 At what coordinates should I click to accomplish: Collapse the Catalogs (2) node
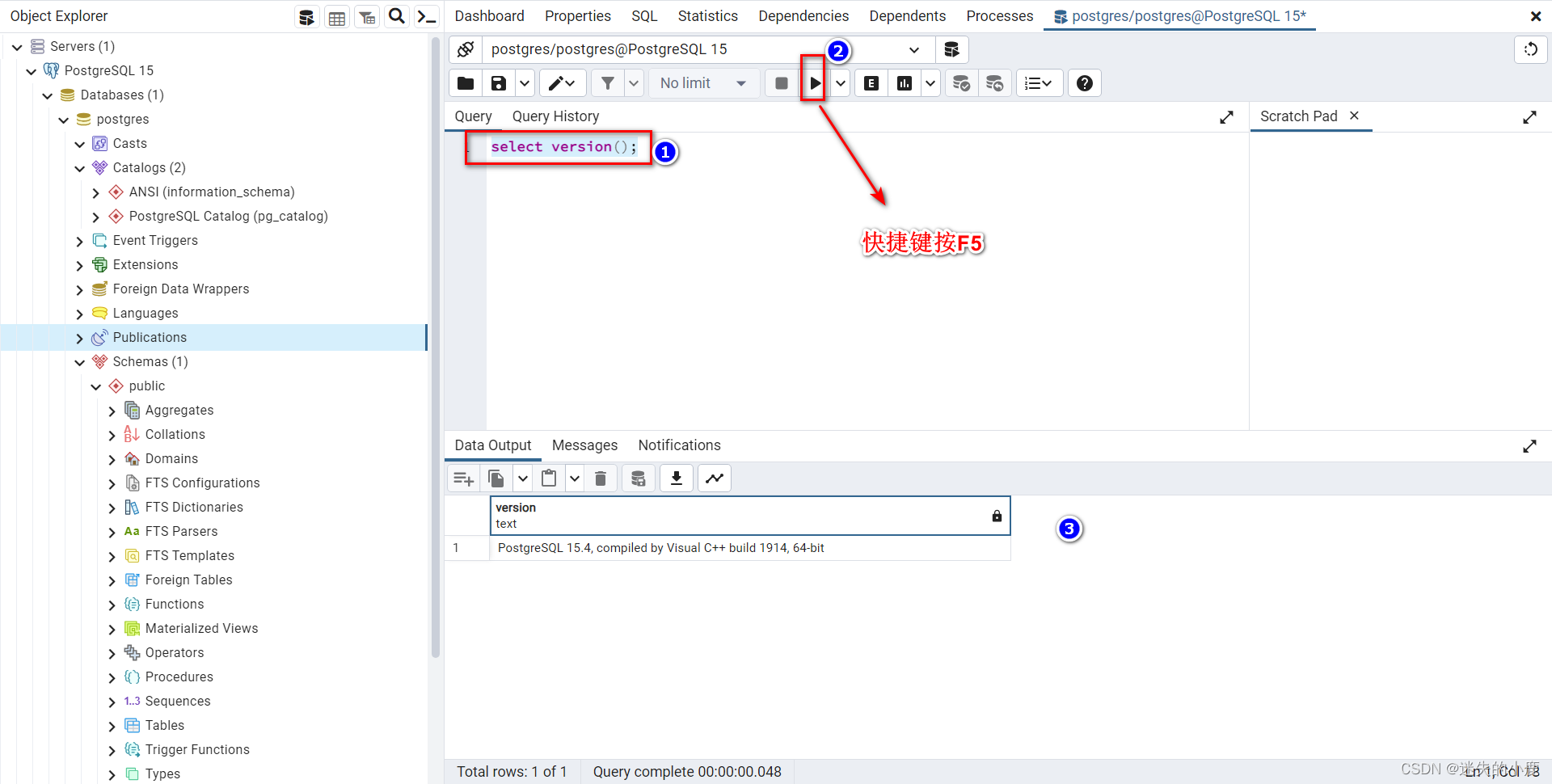80,168
